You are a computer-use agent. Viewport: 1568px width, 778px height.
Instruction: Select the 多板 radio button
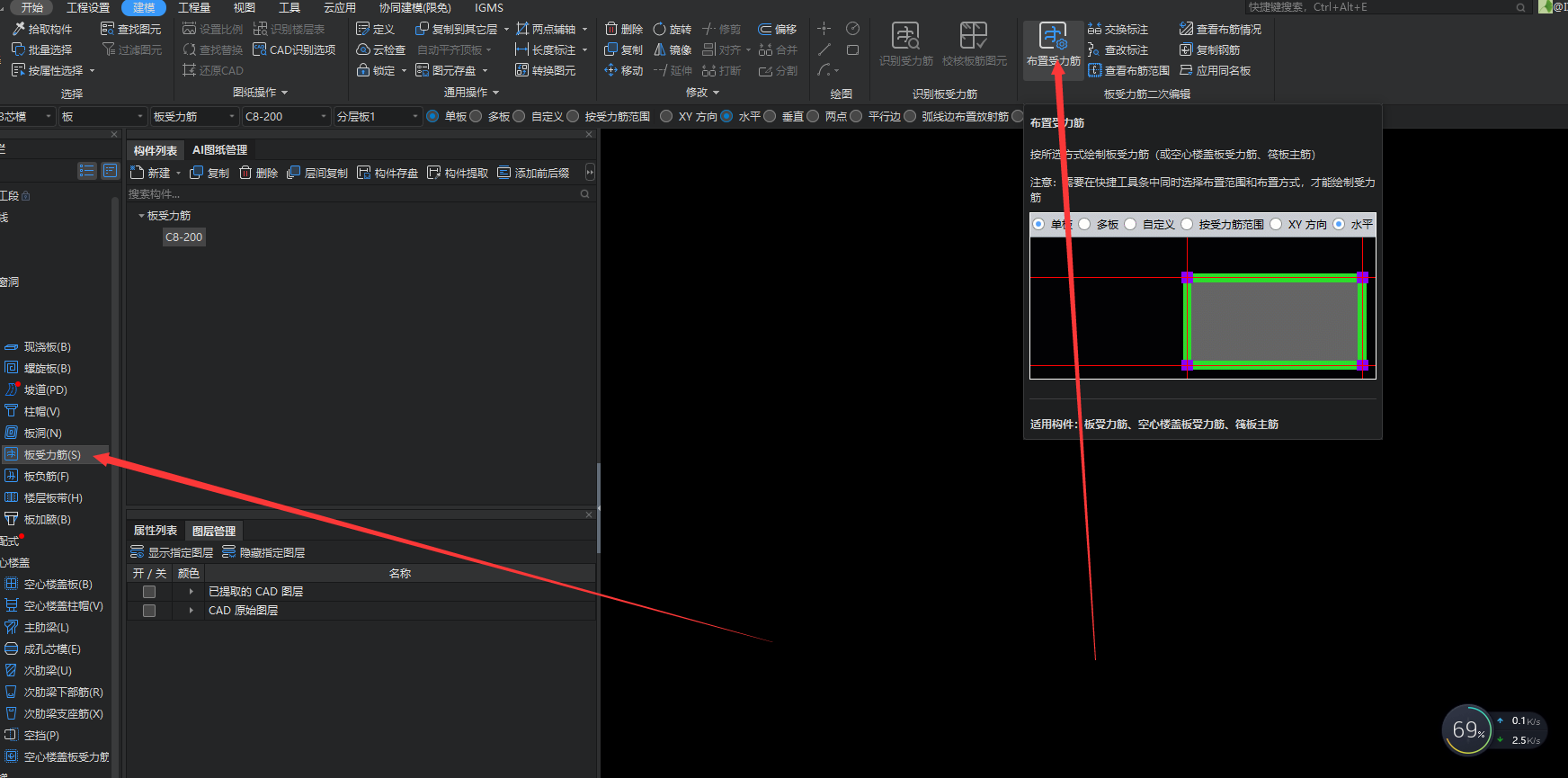[477, 116]
